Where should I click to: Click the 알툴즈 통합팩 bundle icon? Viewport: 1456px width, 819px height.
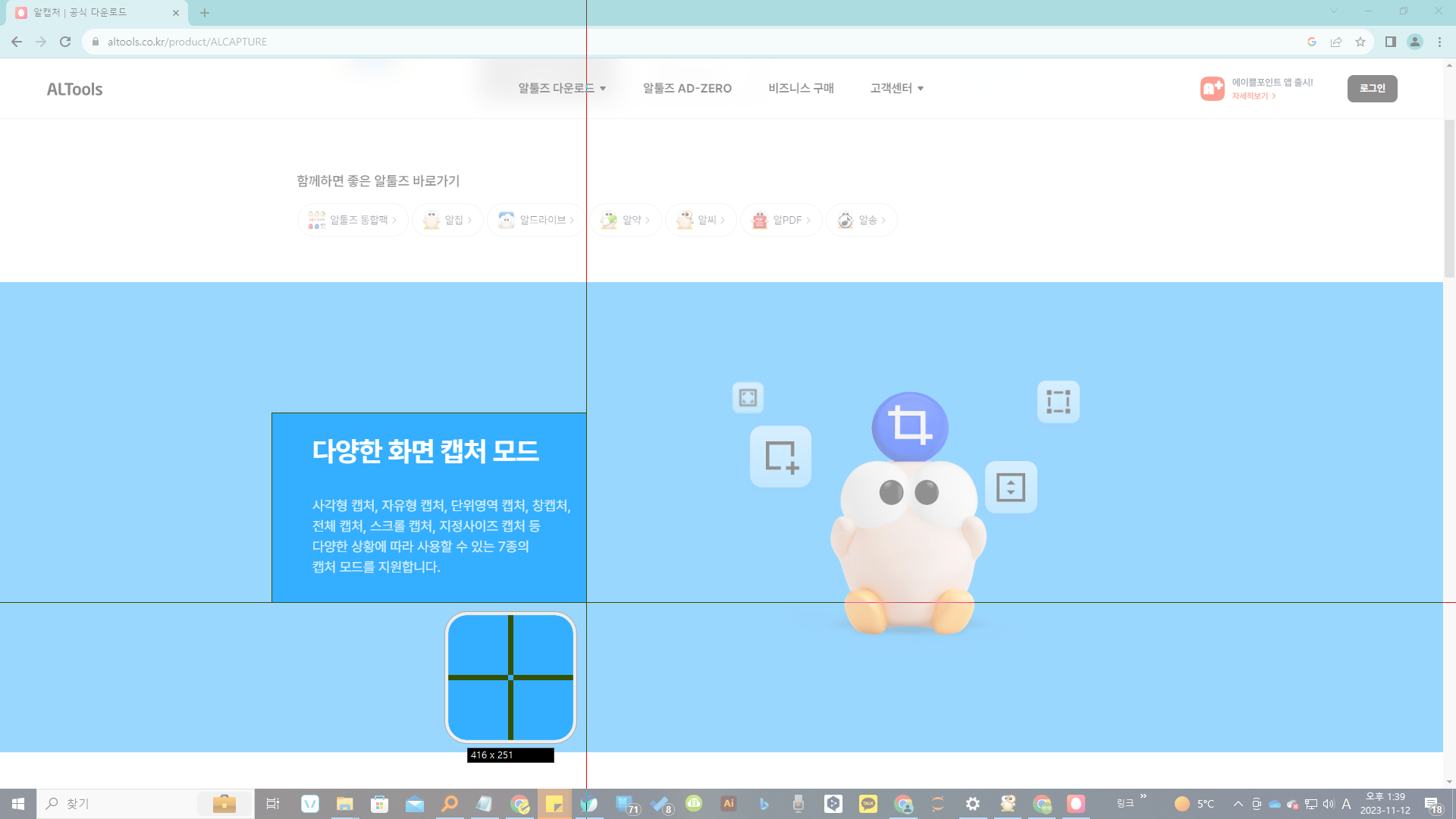(316, 219)
